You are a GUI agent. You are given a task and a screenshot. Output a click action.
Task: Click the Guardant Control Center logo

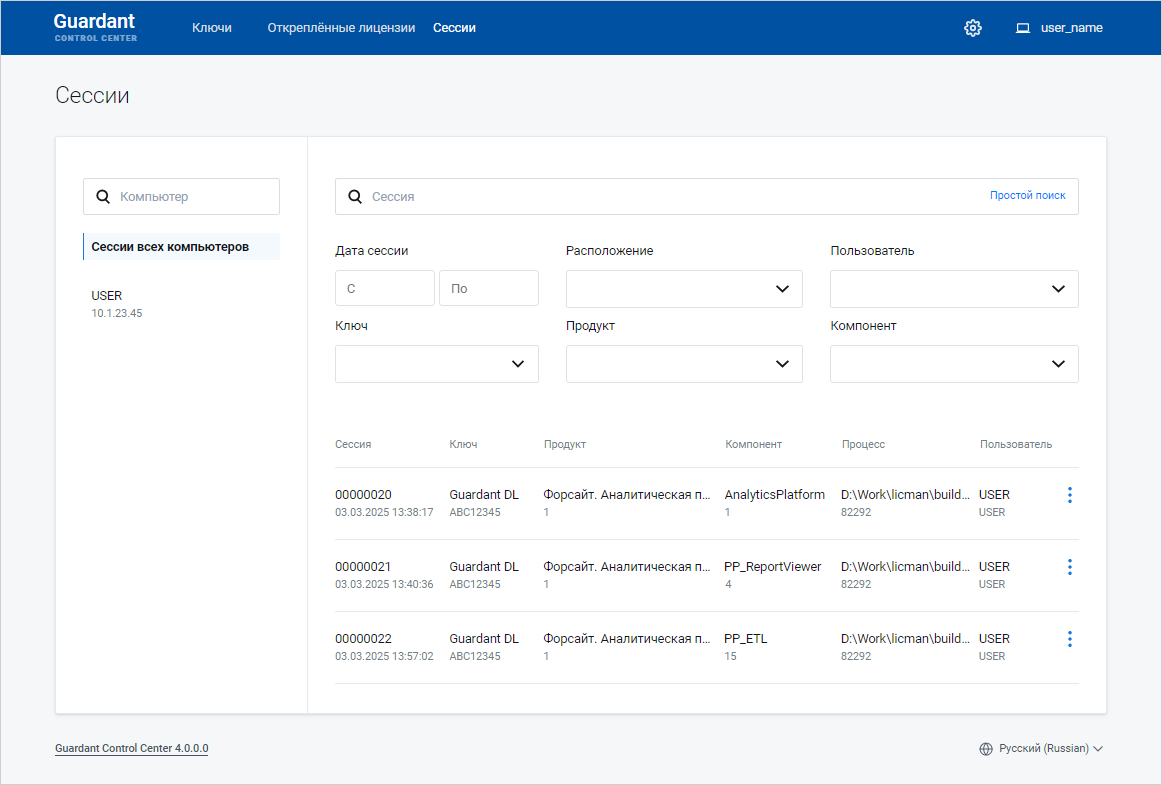click(95, 27)
